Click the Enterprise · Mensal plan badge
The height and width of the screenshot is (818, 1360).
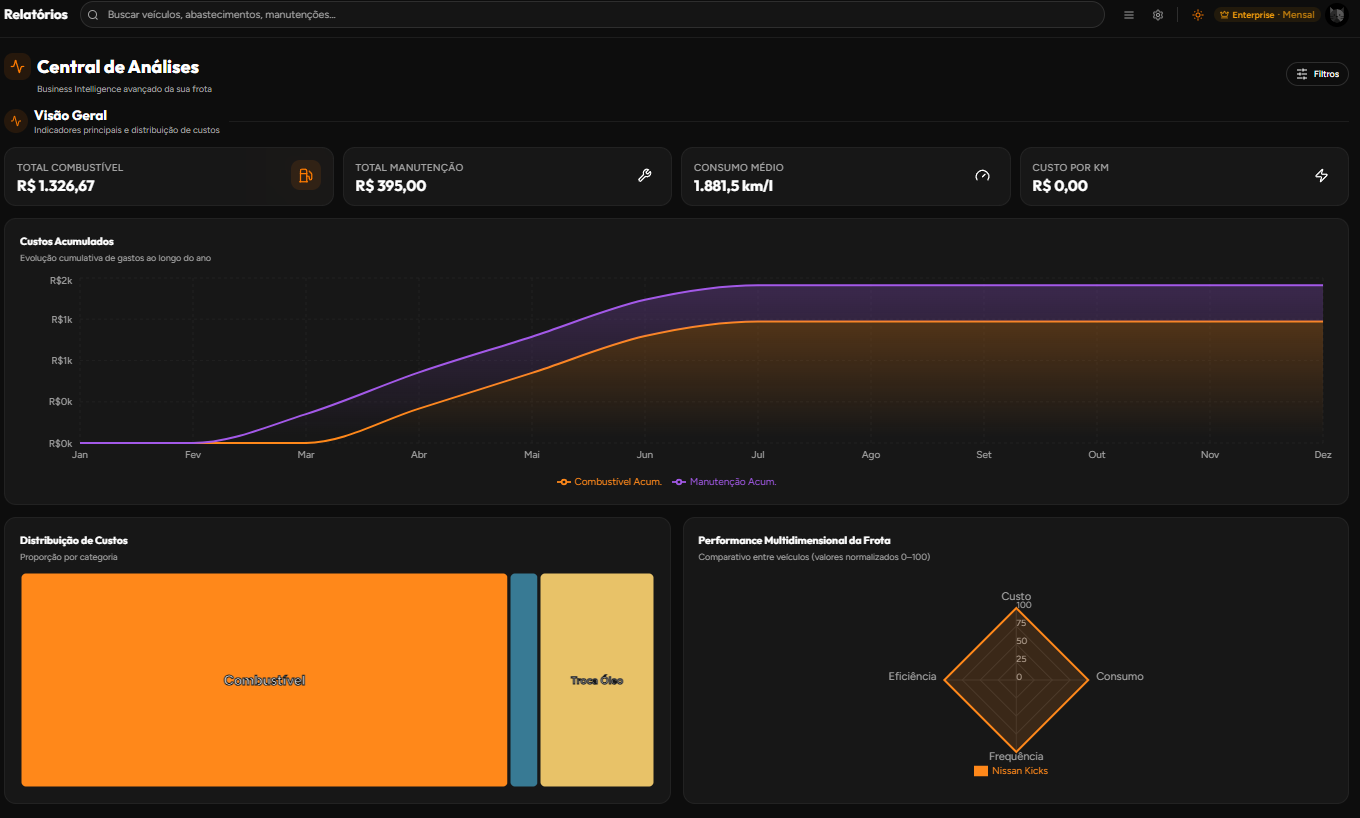tap(1267, 15)
